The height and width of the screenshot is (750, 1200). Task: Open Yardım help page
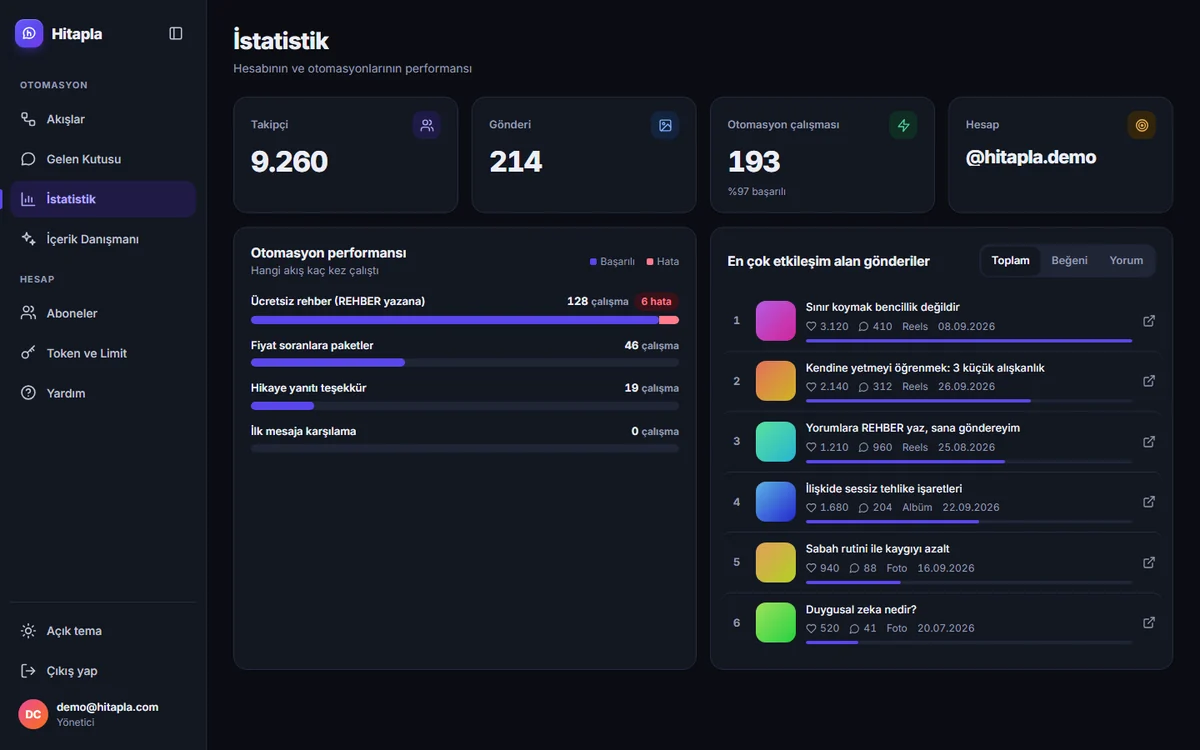pos(103,393)
